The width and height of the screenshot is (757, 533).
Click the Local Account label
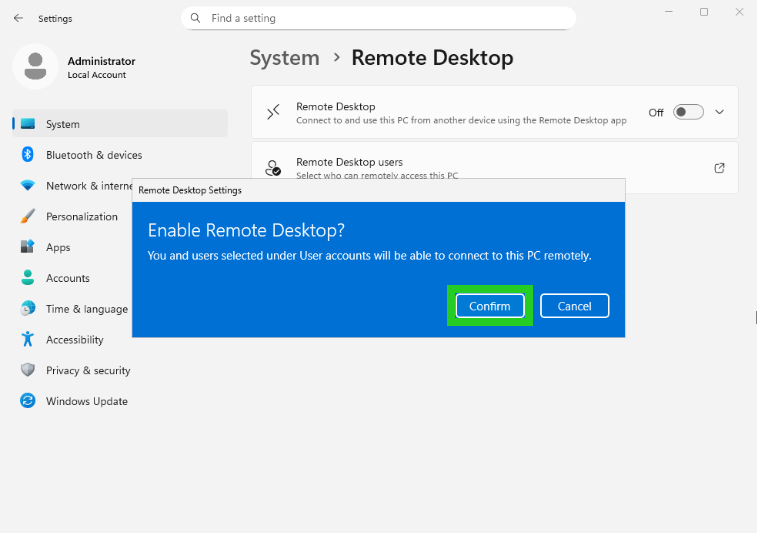point(97,75)
